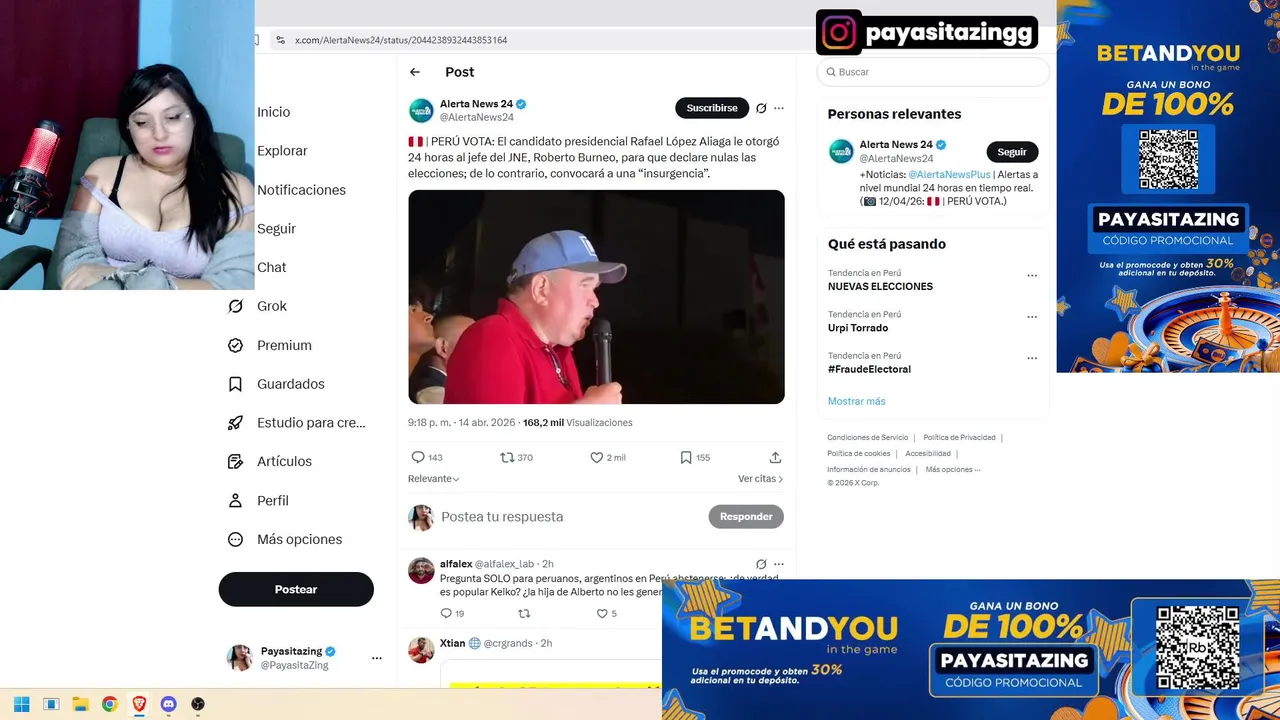Click the Responder button
Screen dimensions: 1280x720
pos(746,516)
